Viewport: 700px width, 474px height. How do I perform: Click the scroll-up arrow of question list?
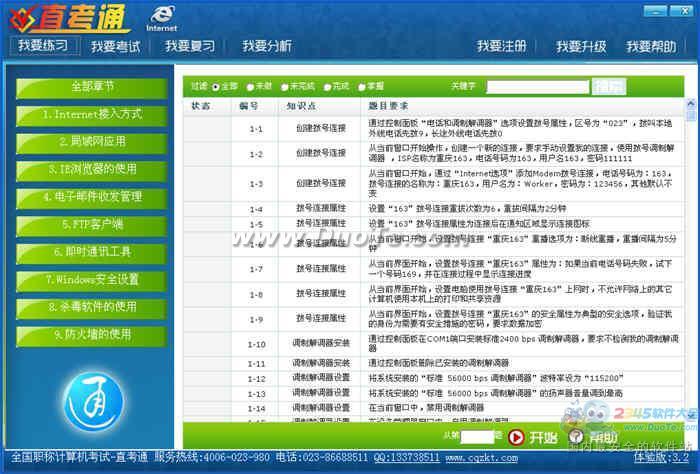[691, 104]
